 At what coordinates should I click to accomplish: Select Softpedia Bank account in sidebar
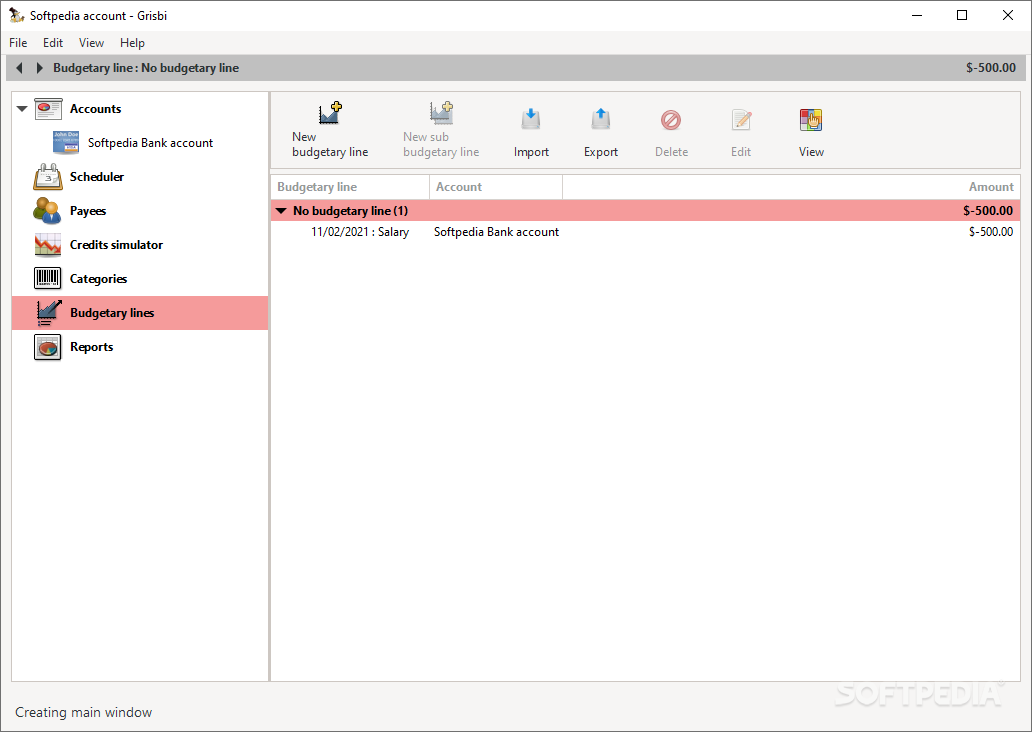pos(150,143)
